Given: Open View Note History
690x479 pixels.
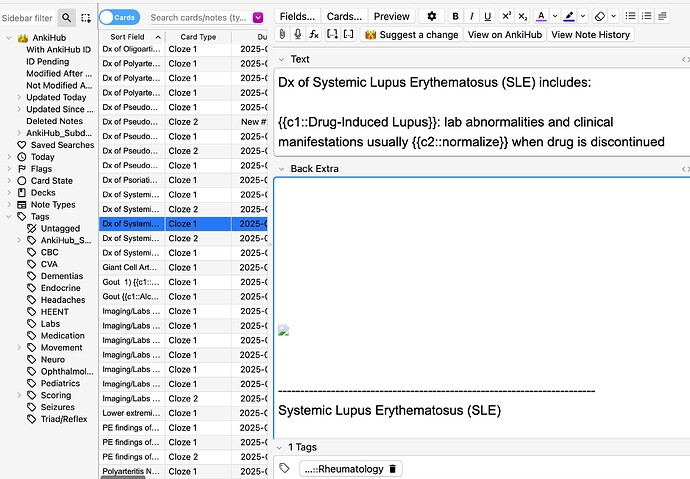Looking at the screenshot, I should pyautogui.click(x=590, y=34).
